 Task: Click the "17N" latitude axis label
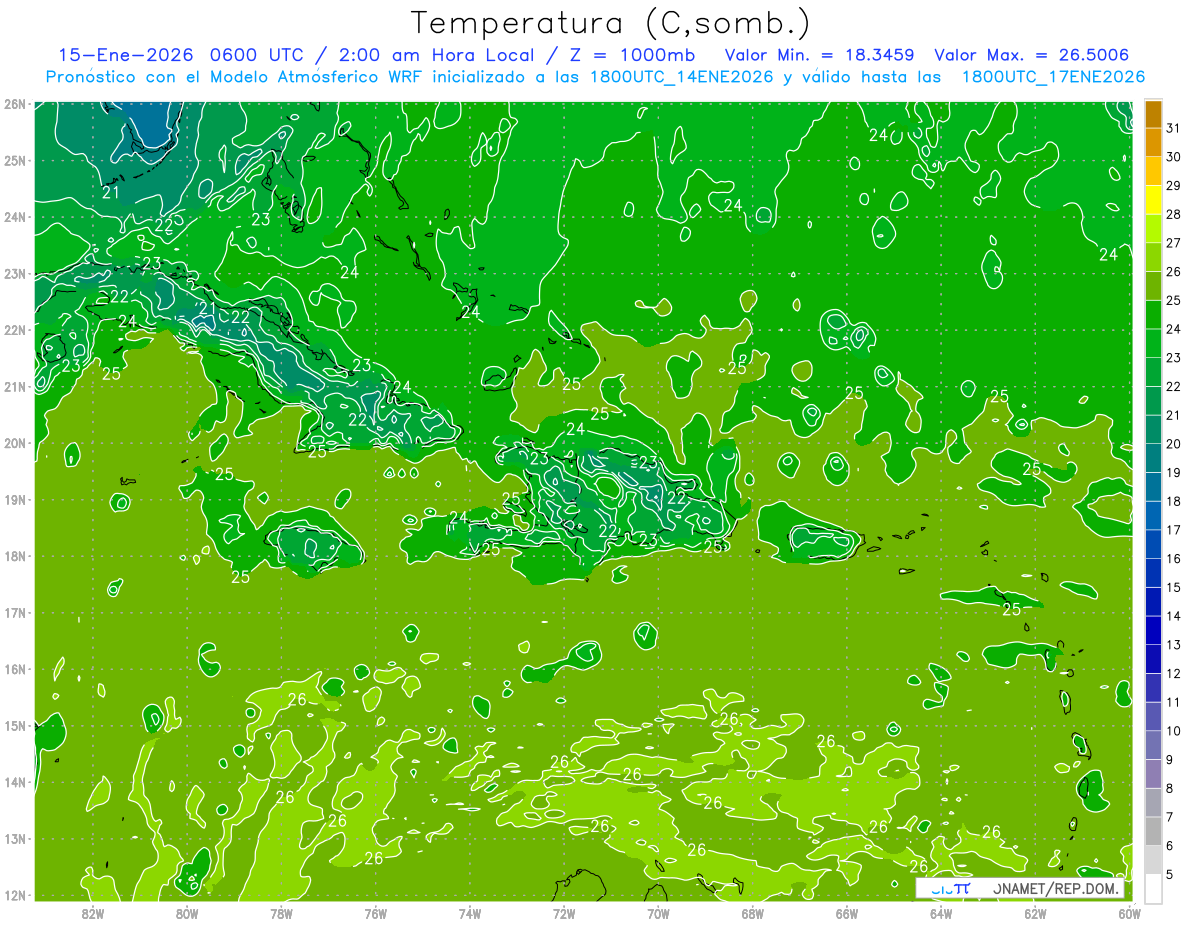pyautogui.click(x=15, y=612)
